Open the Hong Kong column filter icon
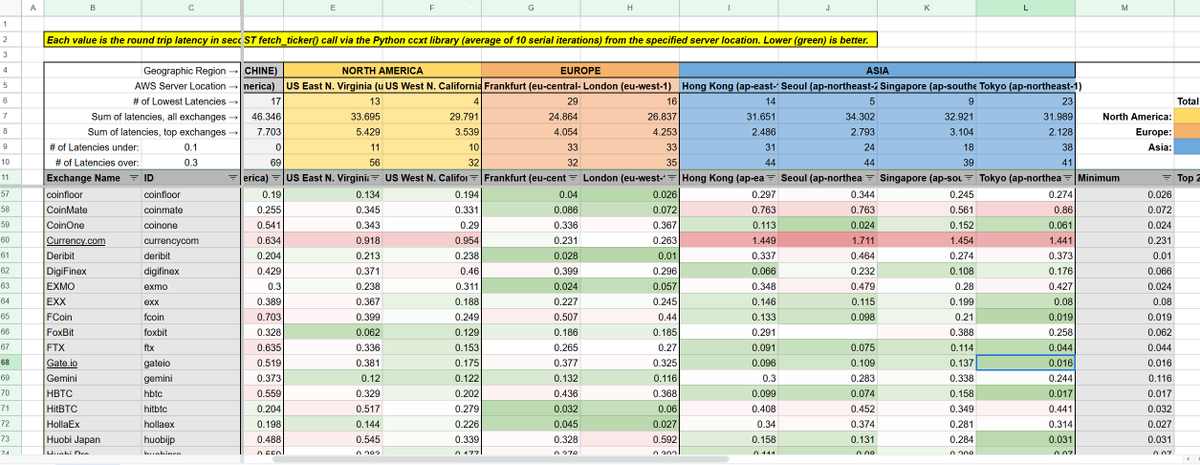 770,177
